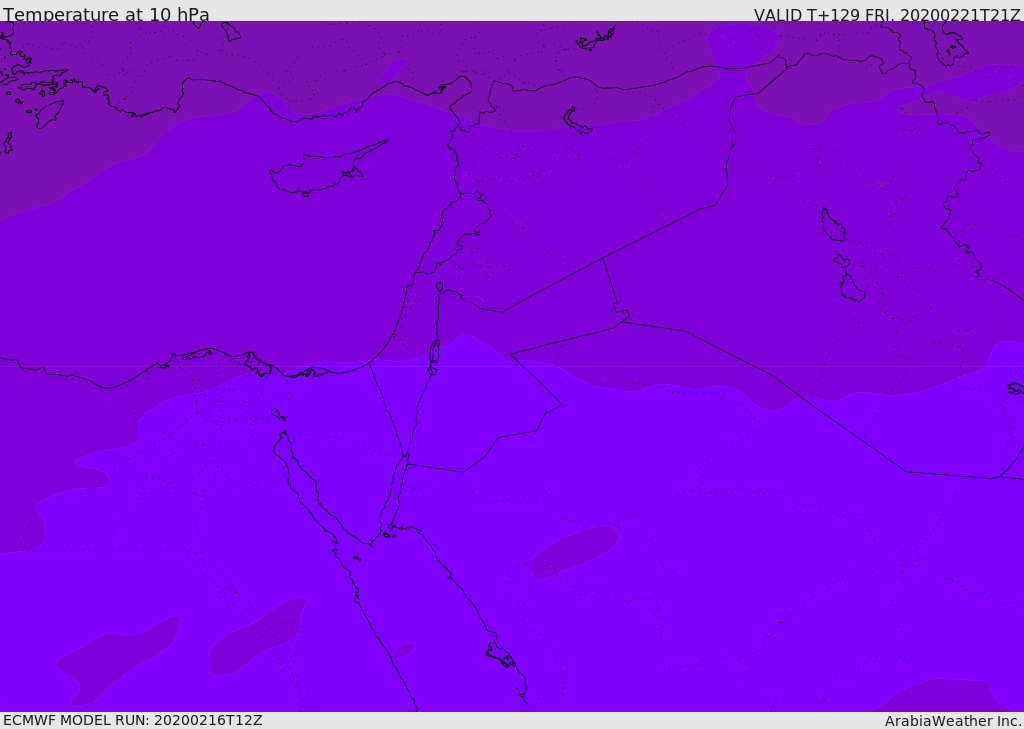The width and height of the screenshot is (1024, 729).
Task: Click the large lake in the top-right corner
Action: click(945, 40)
